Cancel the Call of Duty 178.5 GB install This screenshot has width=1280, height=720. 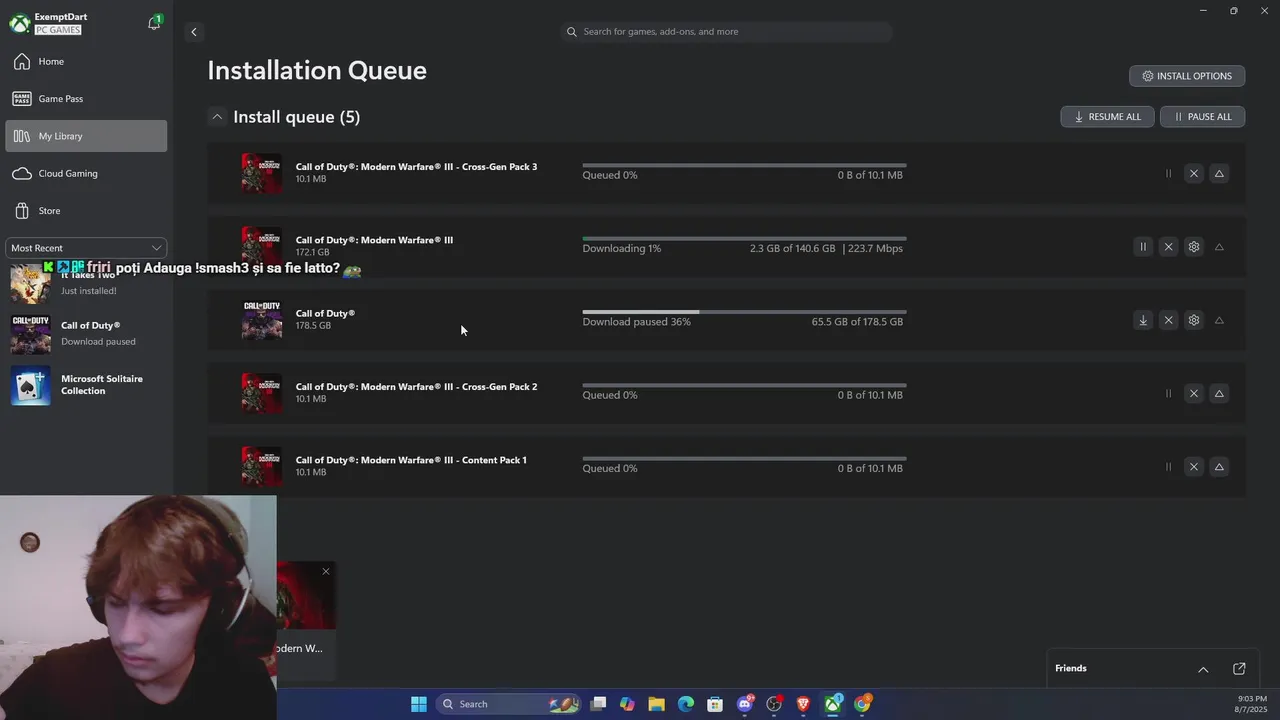tap(1168, 320)
